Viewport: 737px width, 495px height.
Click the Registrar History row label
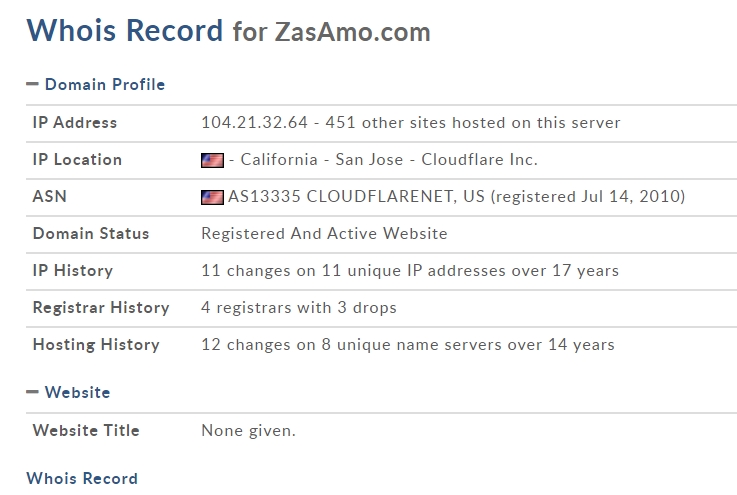pyautogui.click(x=101, y=308)
